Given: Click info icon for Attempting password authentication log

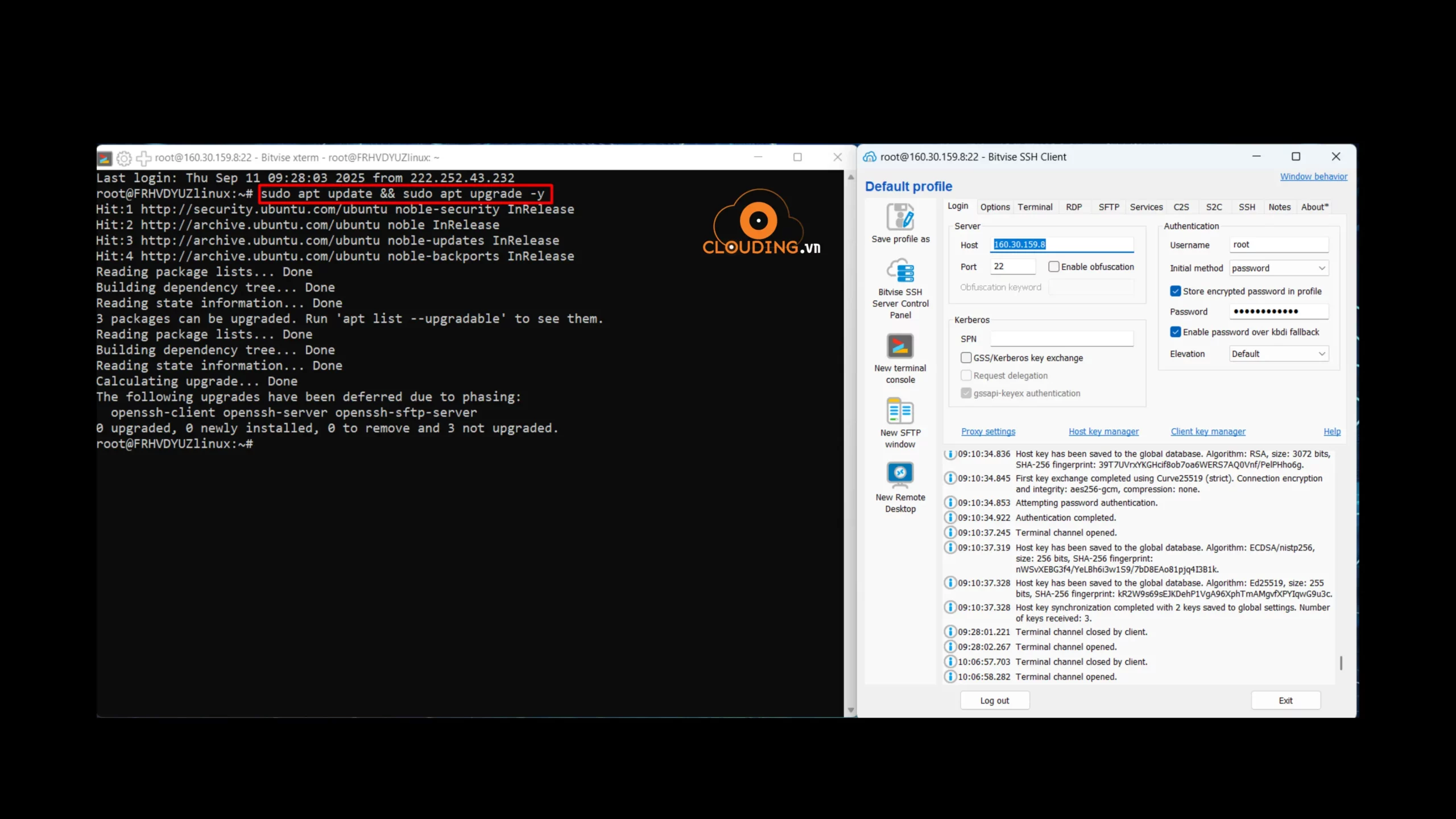Looking at the screenshot, I should coord(950,503).
